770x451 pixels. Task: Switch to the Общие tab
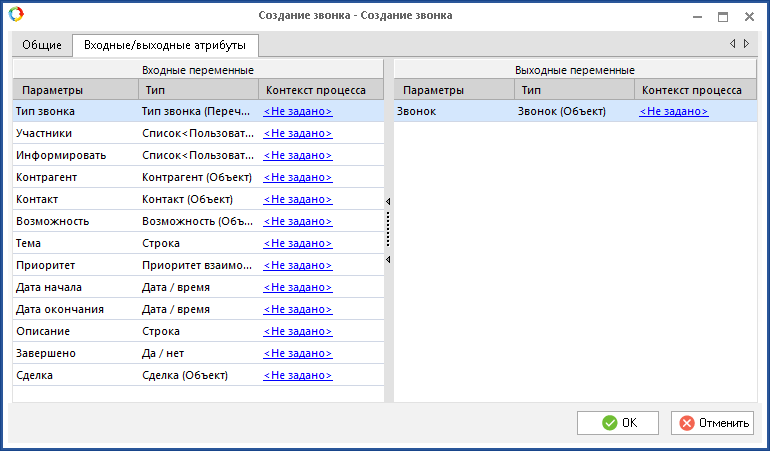43,45
